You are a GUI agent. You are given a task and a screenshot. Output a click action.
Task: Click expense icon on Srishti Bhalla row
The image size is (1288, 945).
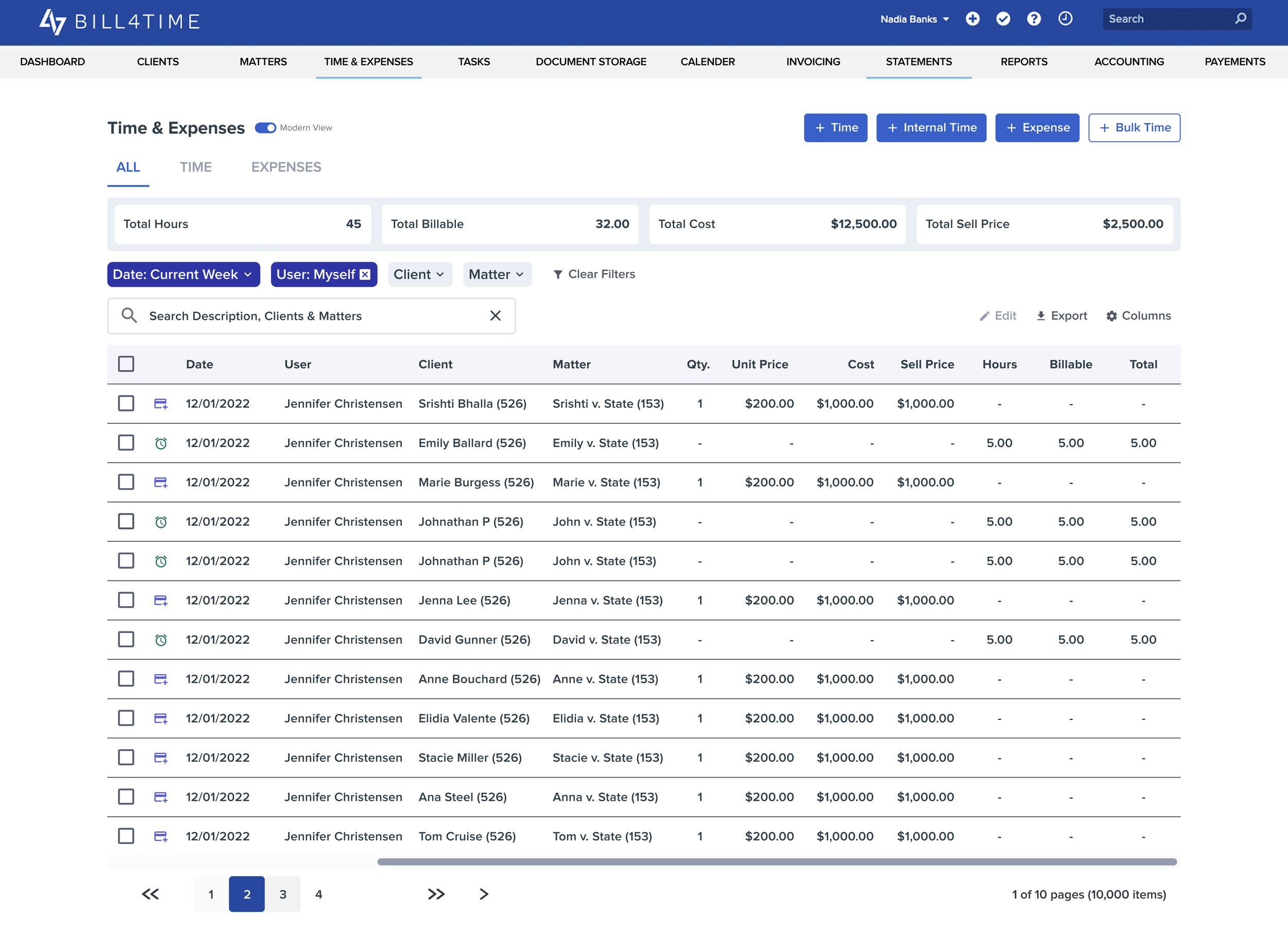pyautogui.click(x=161, y=404)
